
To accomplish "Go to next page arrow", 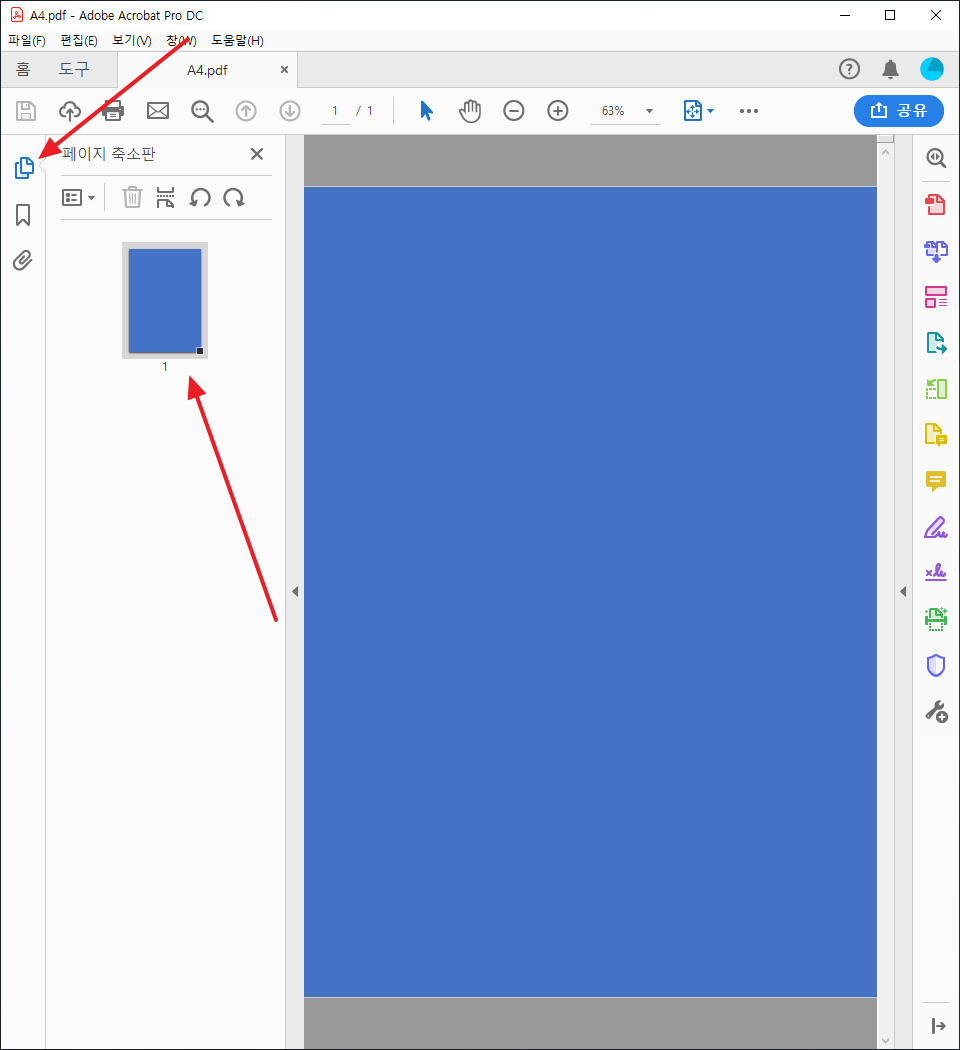I will point(290,110).
